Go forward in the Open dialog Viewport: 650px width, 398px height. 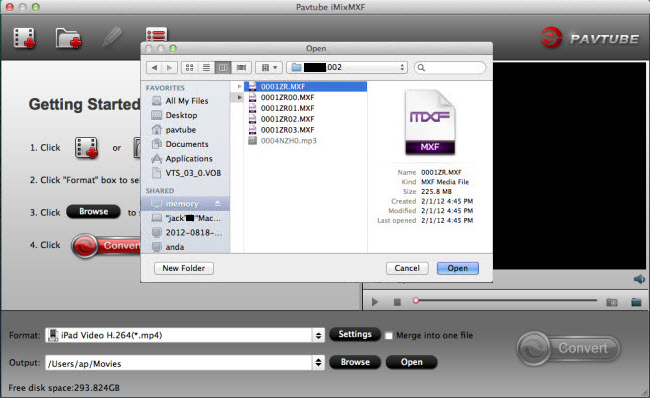170,68
